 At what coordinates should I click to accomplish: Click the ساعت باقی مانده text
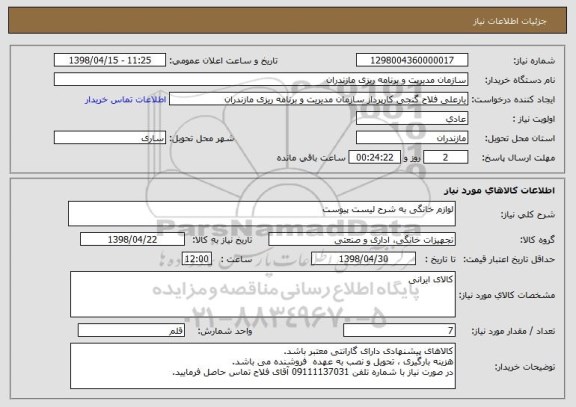coord(311,158)
